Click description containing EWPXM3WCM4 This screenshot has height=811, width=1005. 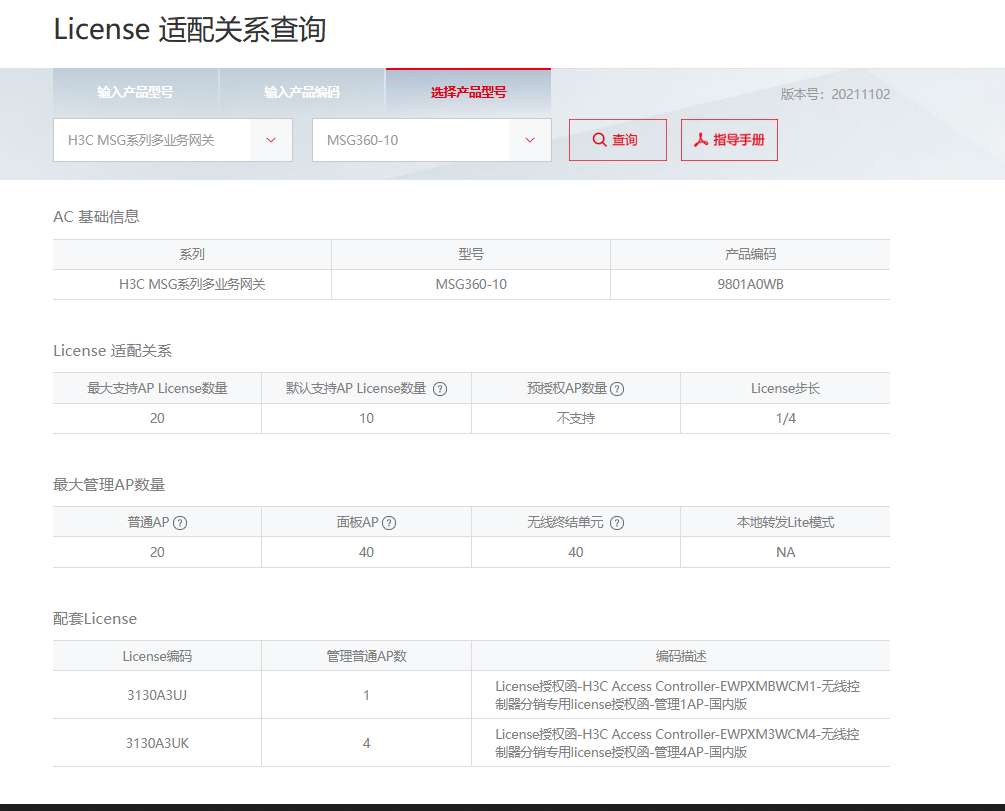[x=677, y=744]
